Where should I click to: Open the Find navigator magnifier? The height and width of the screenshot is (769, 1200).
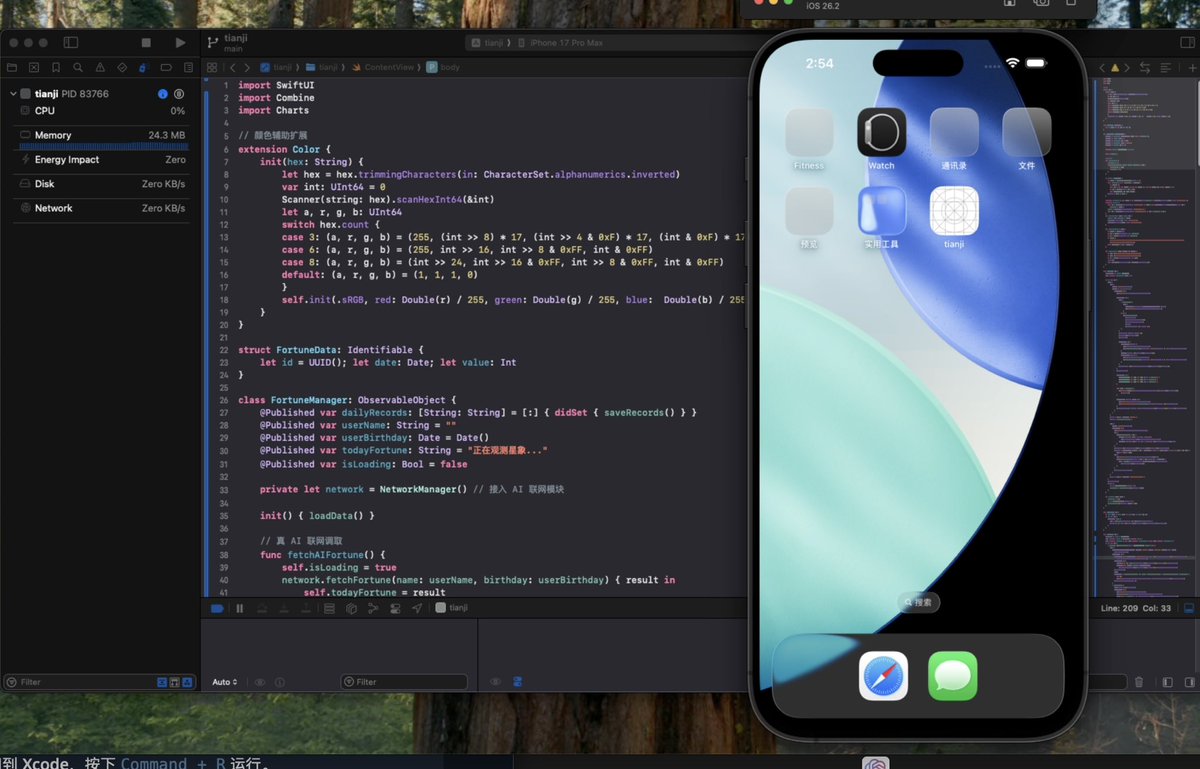tap(78, 68)
